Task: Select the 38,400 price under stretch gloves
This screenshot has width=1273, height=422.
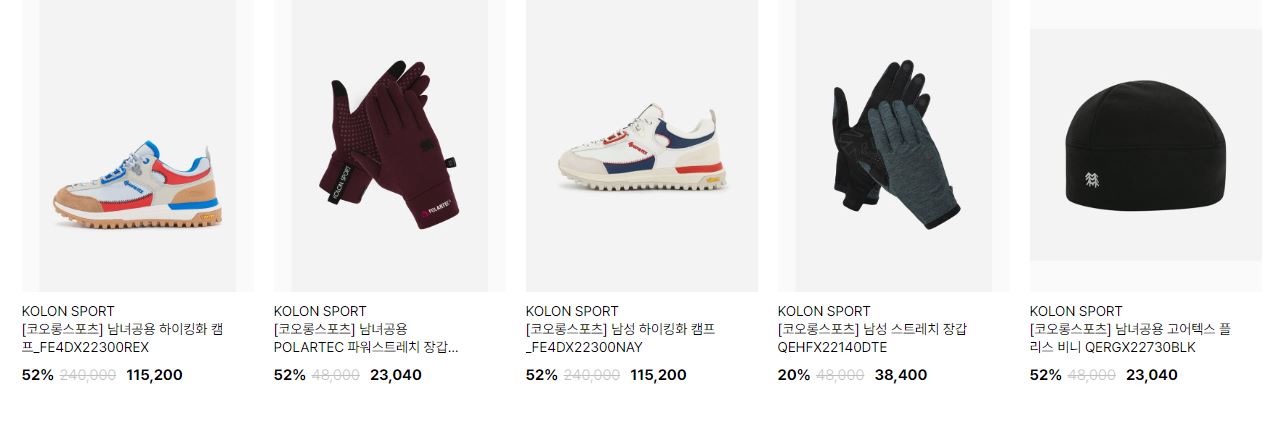Action: click(901, 375)
